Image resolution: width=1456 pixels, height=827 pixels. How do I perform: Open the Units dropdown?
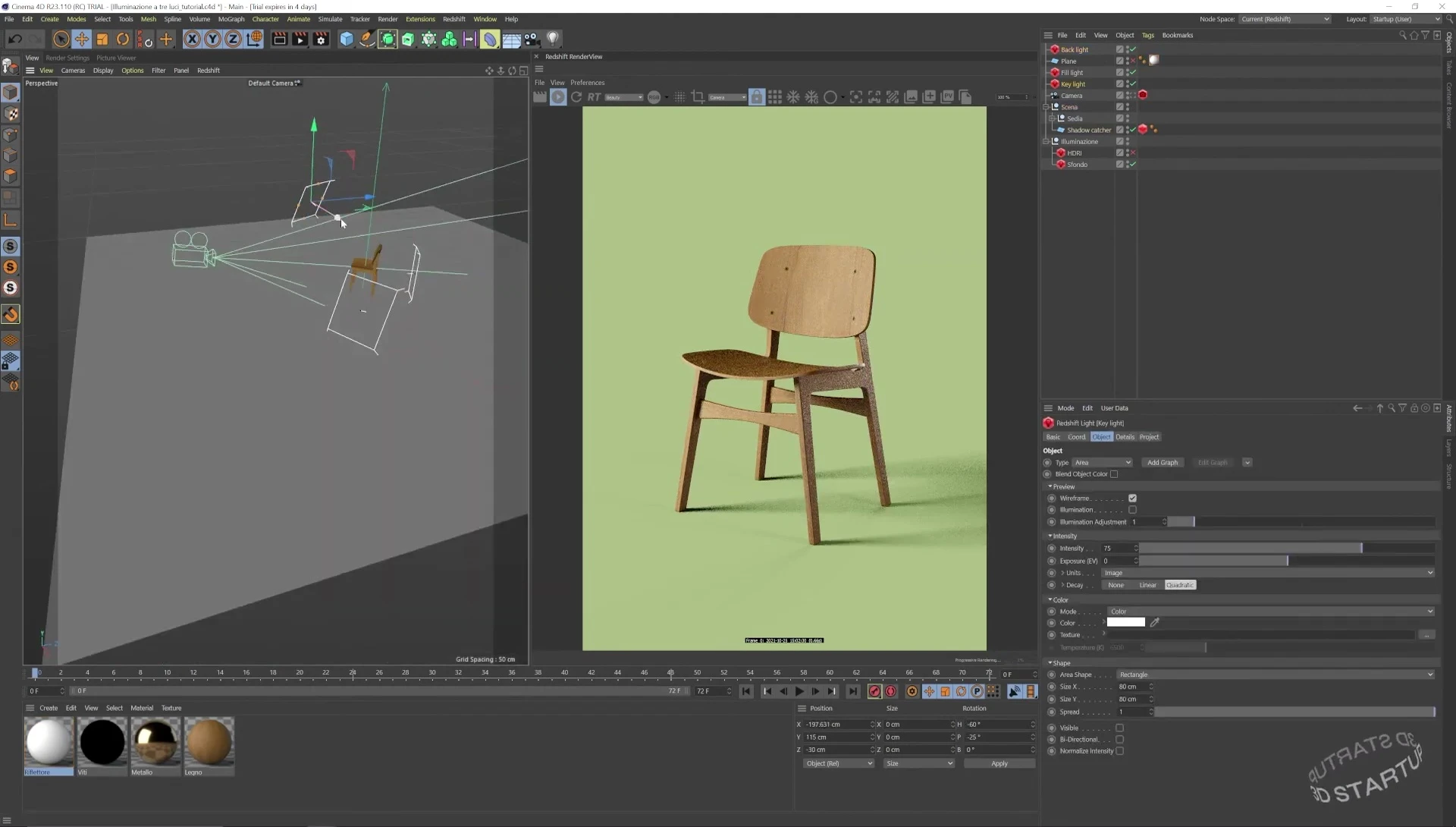coord(1268,573)
